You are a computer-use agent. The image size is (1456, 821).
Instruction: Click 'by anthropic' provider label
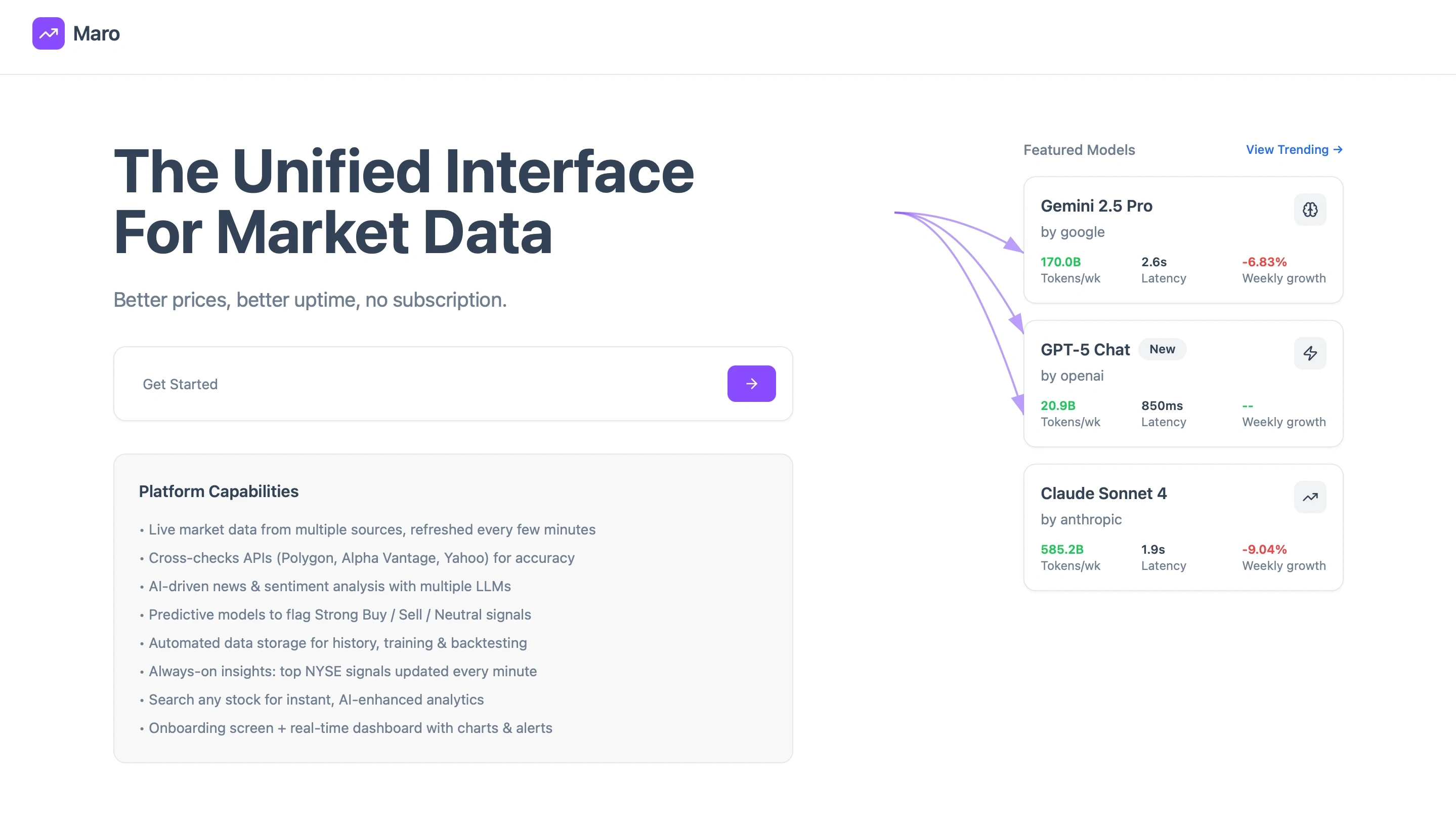(1081, 519)
